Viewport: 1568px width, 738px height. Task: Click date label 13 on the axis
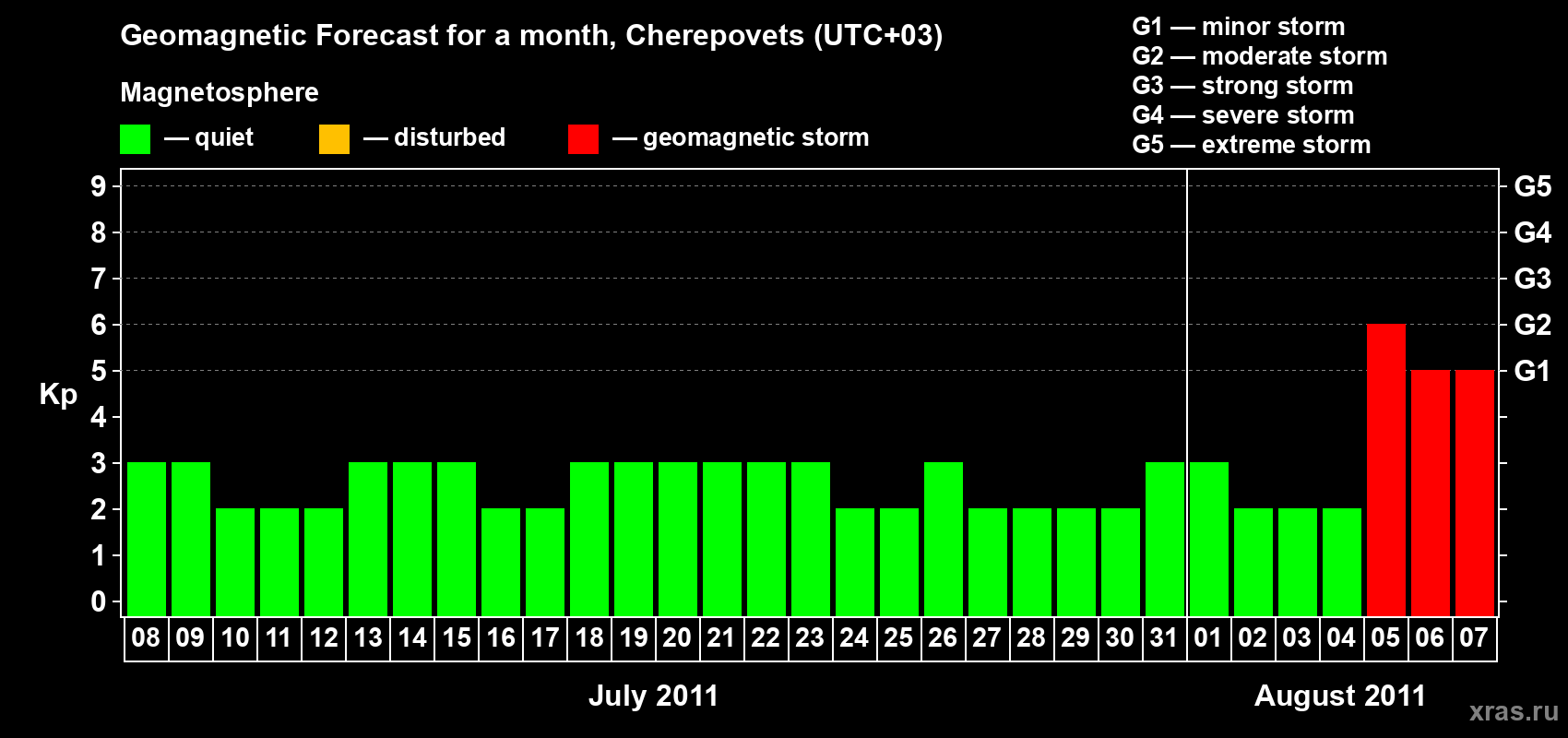pos(368,638)
